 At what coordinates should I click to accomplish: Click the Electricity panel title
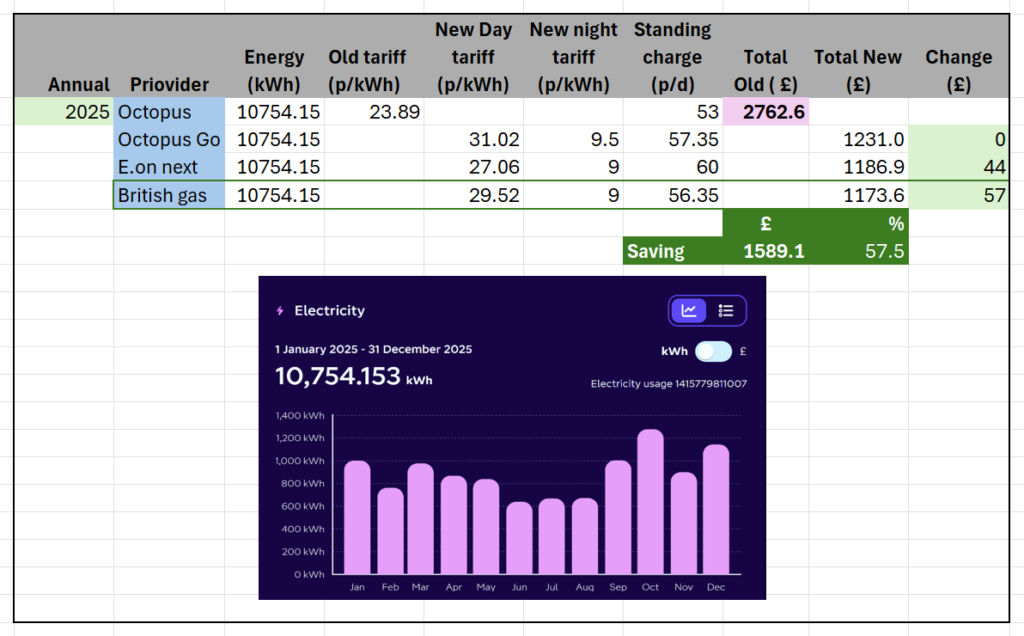pyautogui.click(x=329, y=311)
